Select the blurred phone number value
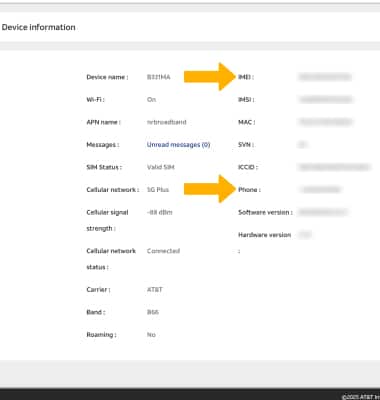This screenshot has height=400, width=380. 321,190
